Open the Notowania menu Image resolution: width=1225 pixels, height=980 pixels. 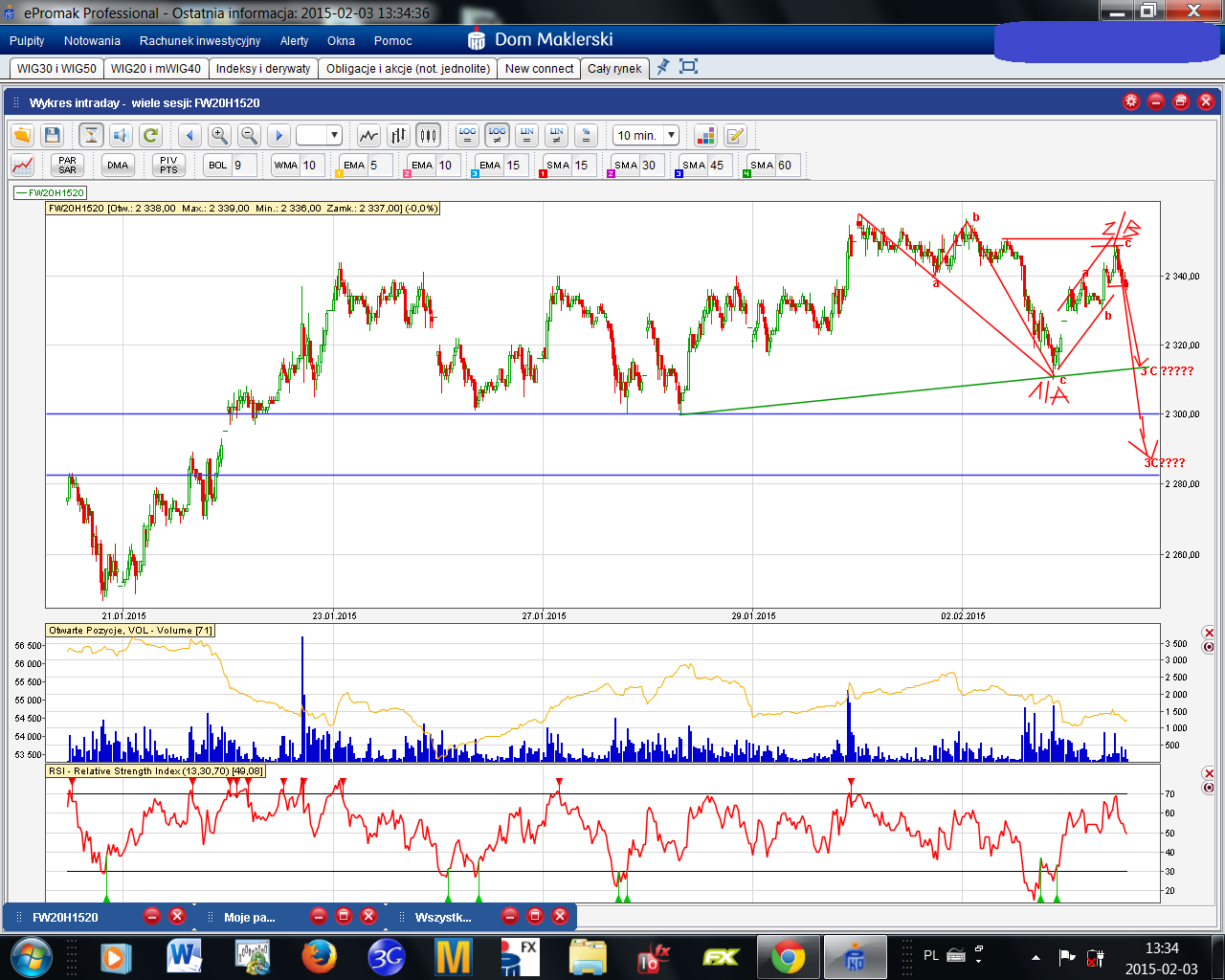pyautogui.click(x=92, y=41)
